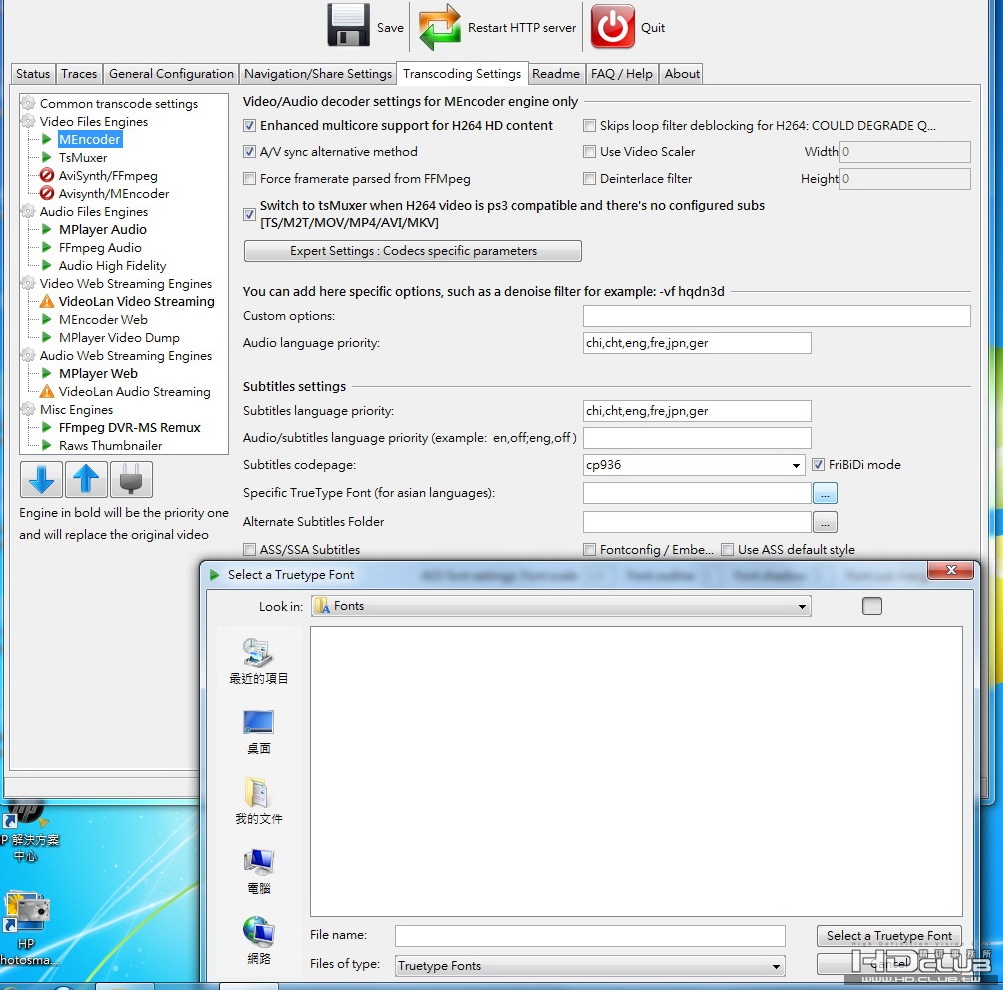Click warning icon beside VideoLan Audio Streaming
Viewport: 1003px width, 990px height.
coord(47,391)
